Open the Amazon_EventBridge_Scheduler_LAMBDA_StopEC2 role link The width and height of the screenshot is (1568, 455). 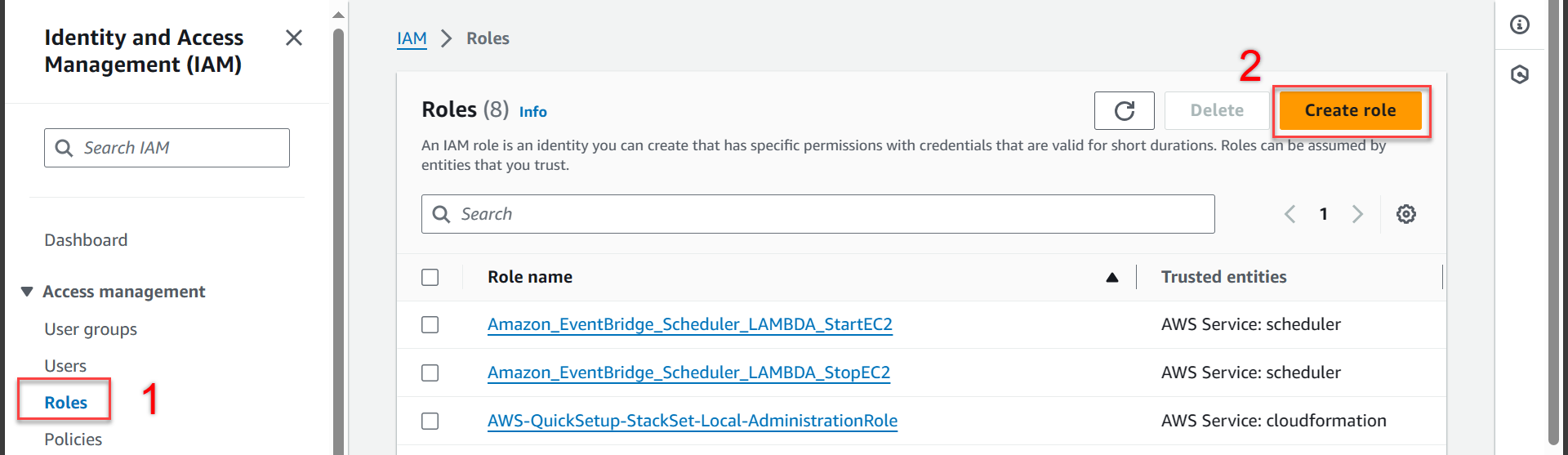click(688, 372)
